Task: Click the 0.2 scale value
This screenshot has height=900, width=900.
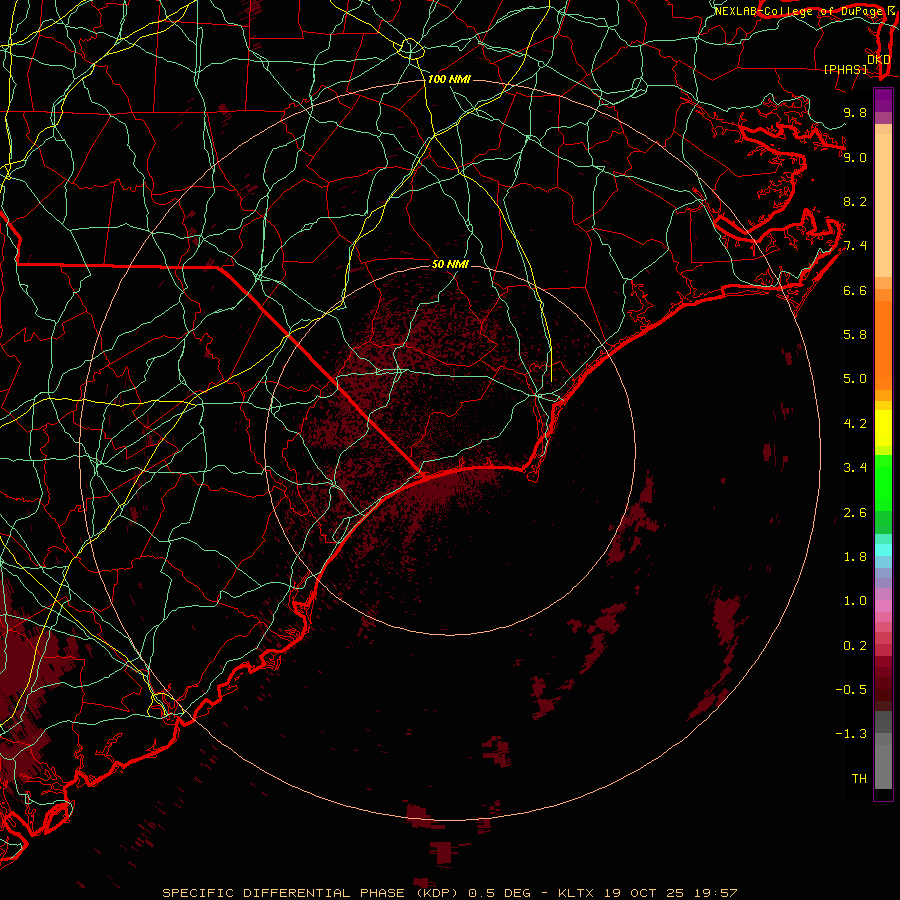Action: coord(855,646)
